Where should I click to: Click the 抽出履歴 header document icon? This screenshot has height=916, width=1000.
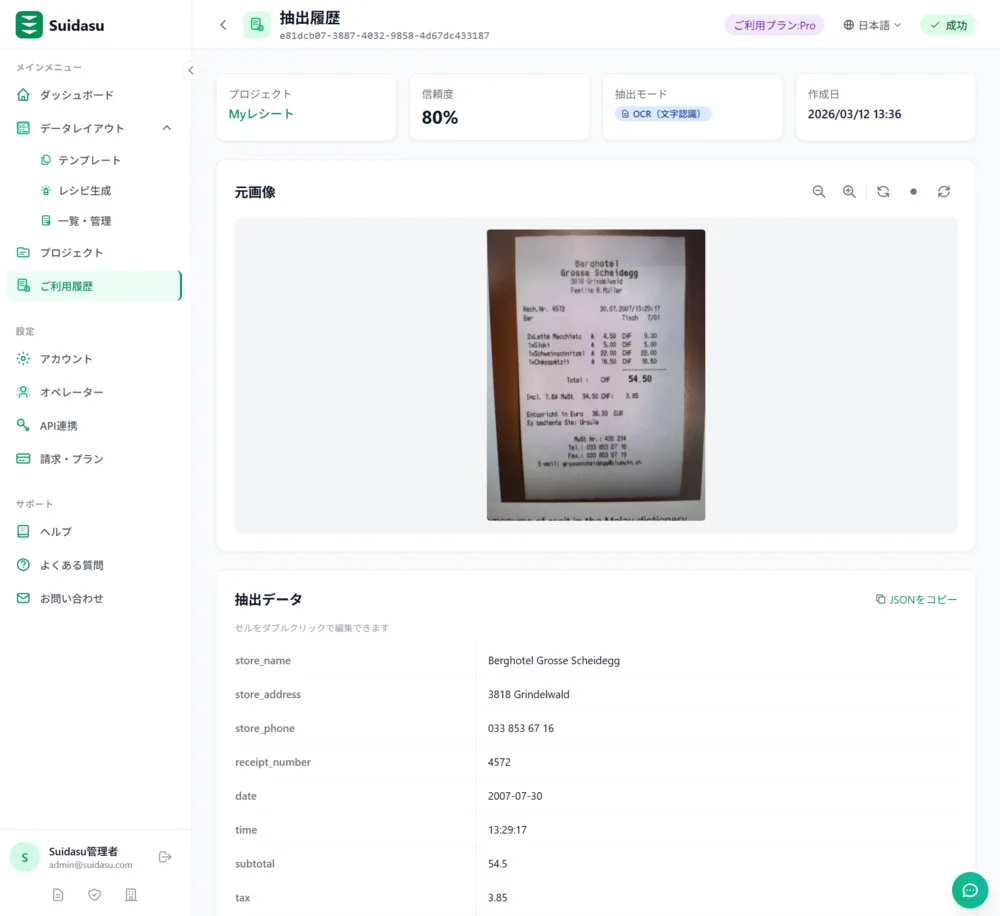[x=256, y=25]
